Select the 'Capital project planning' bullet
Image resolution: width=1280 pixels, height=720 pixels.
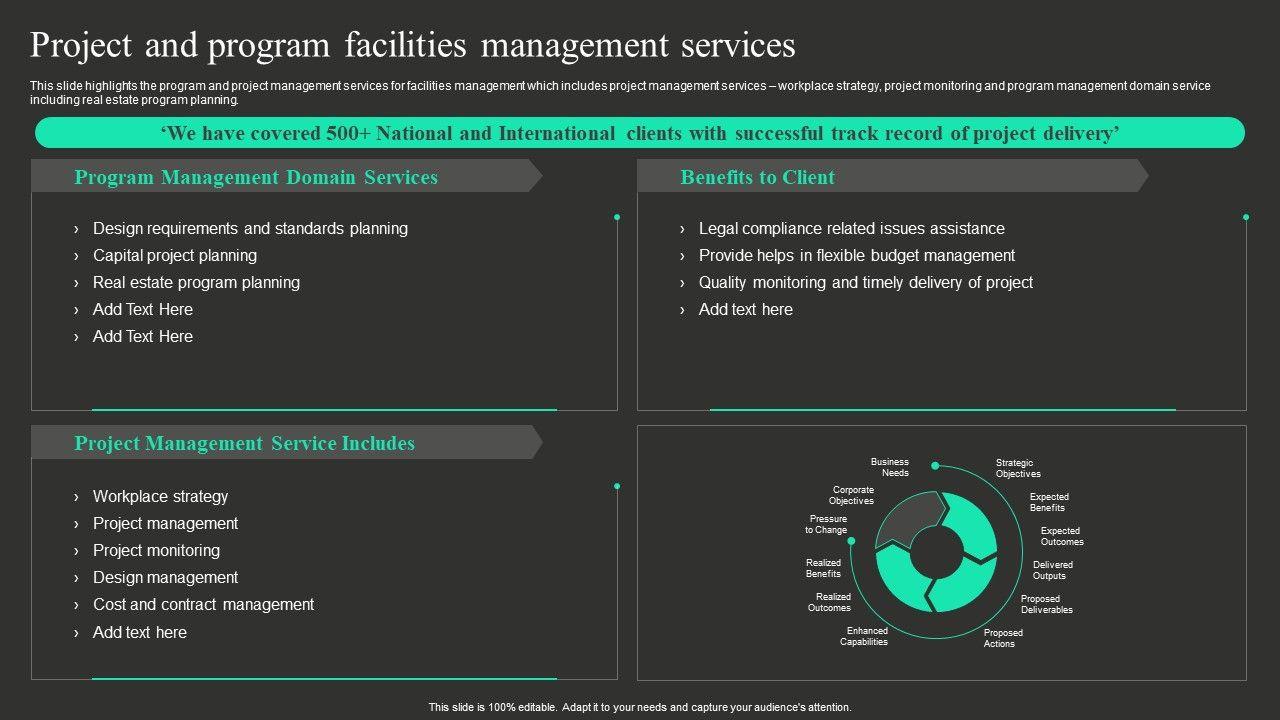pos(175,255)
